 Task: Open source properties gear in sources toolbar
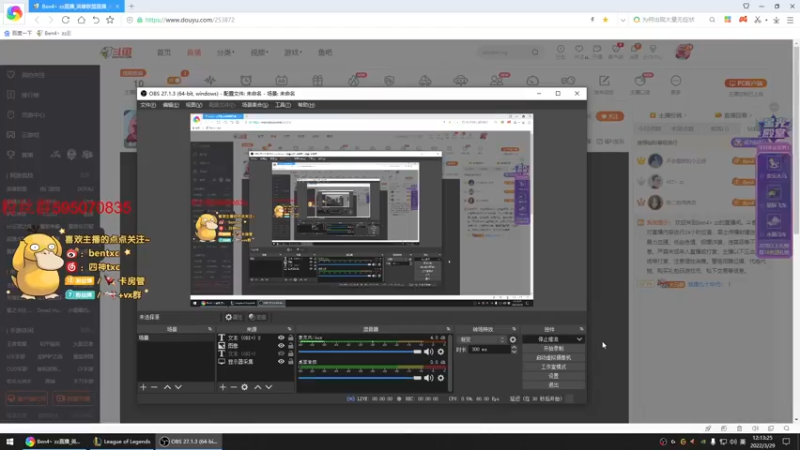(245, 387)
